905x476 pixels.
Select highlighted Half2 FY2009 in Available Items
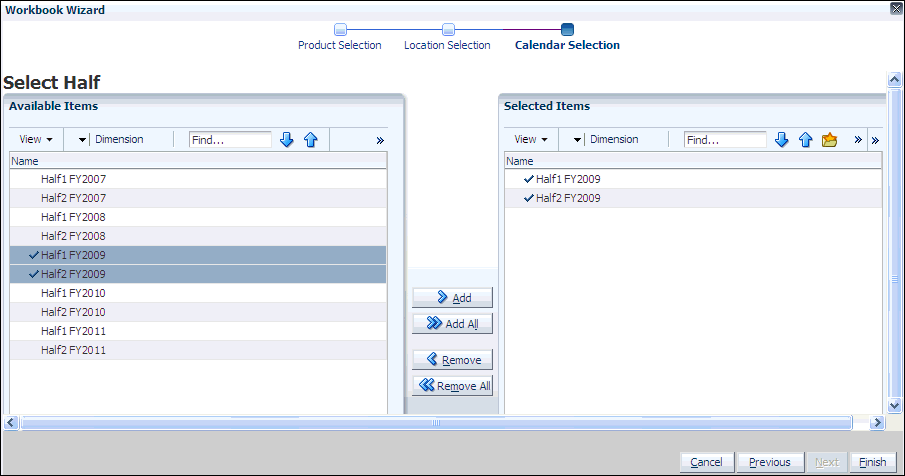[198, 274]
